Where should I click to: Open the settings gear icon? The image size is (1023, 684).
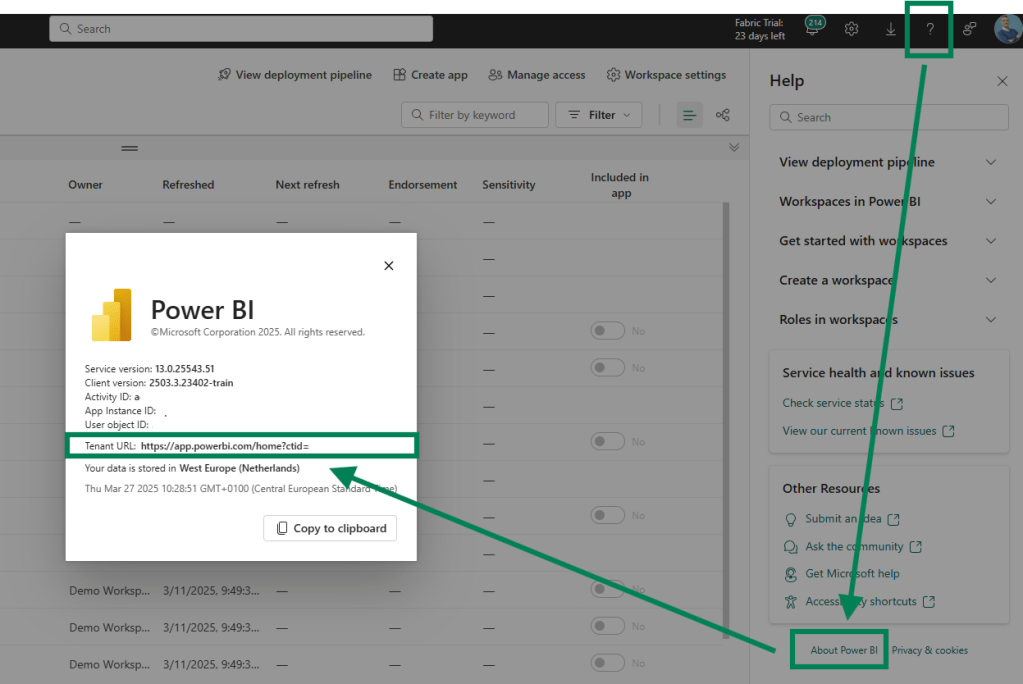tap(852, 29)
